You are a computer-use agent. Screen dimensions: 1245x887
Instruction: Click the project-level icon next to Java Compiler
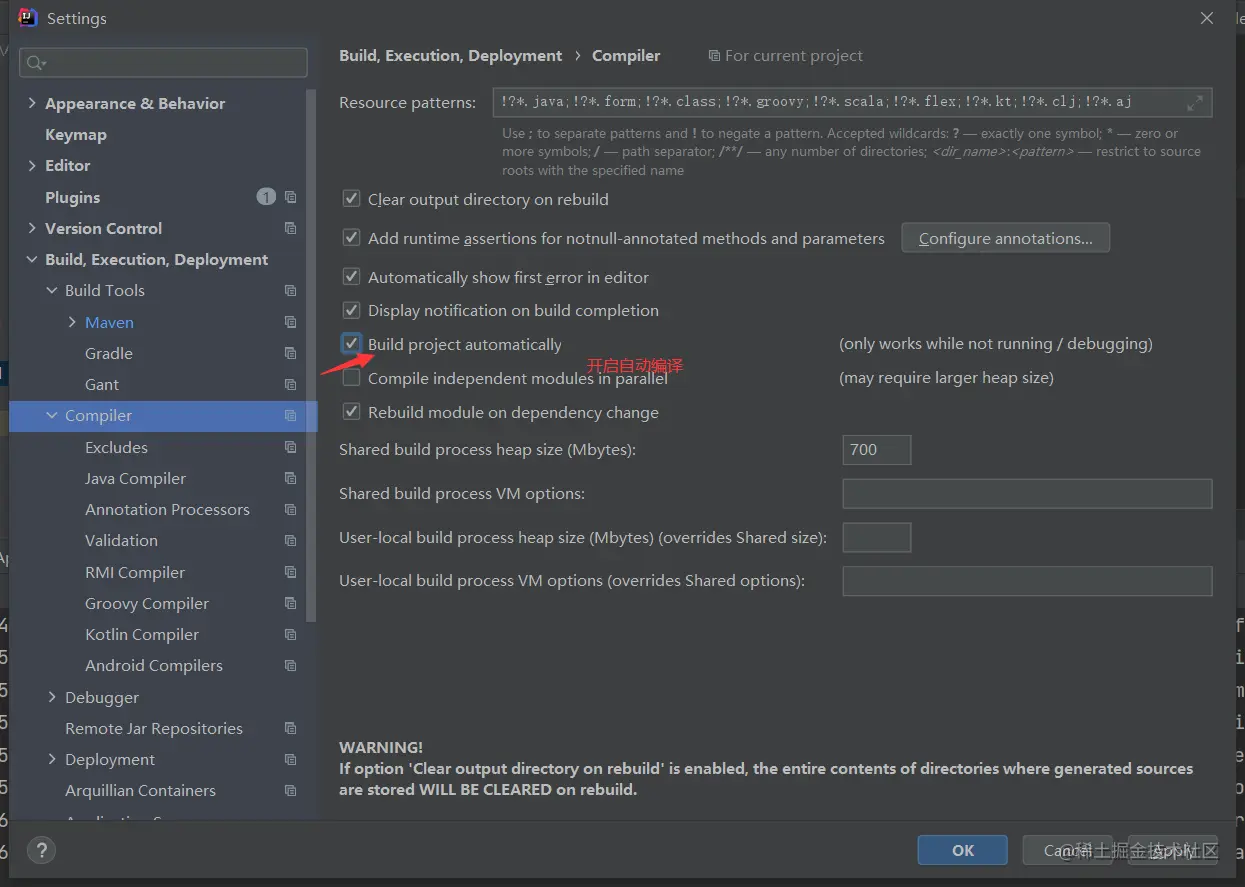(290, 478)
